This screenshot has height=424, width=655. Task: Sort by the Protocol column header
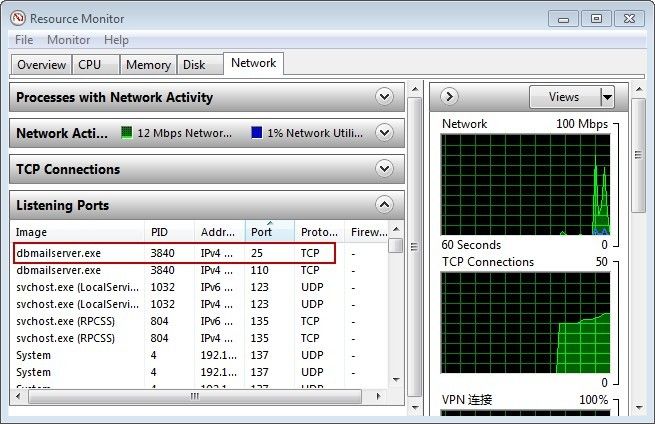[x=320, y=232]
